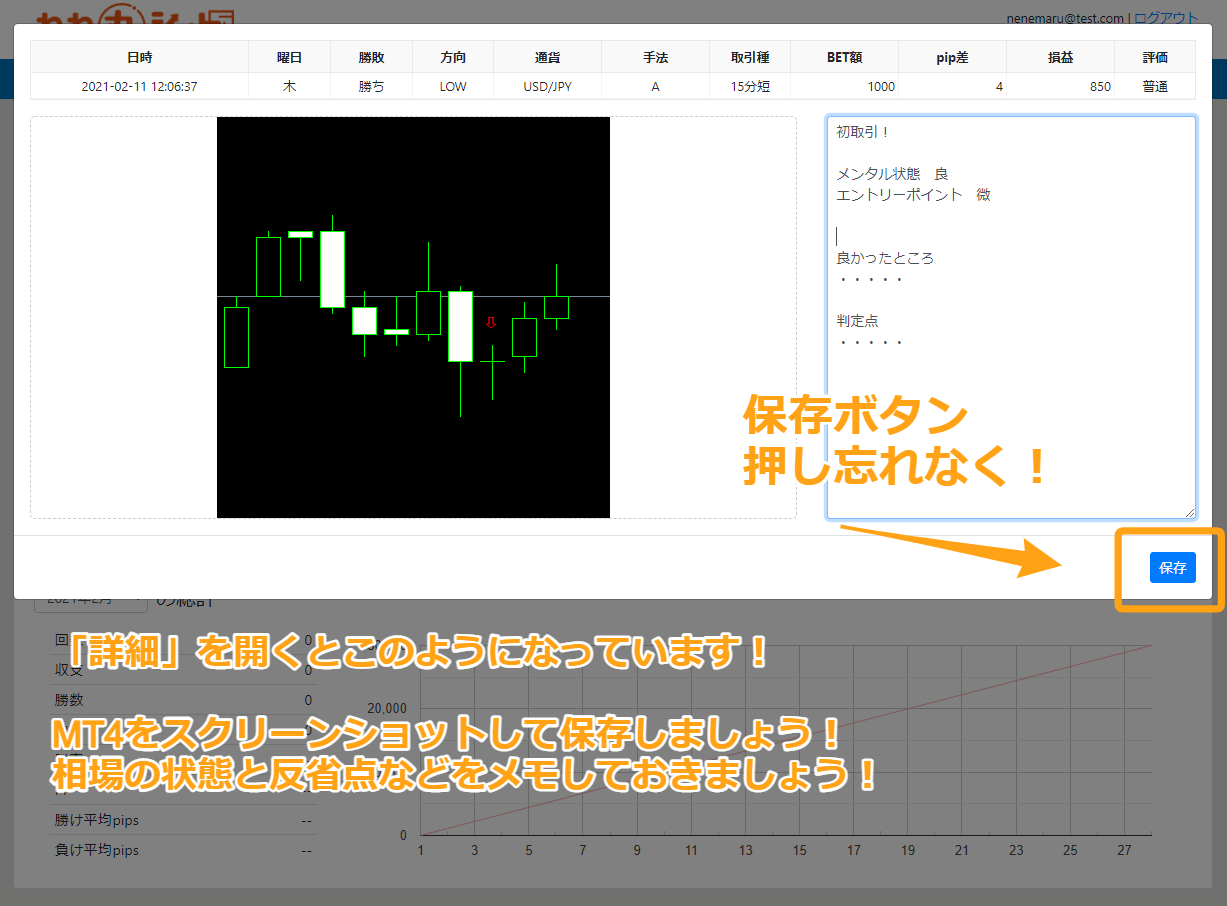The image size is (1227, 906).
Task: Select the 15分短 trade type cell
Action: pyautogui.click(x=750, y=86)
